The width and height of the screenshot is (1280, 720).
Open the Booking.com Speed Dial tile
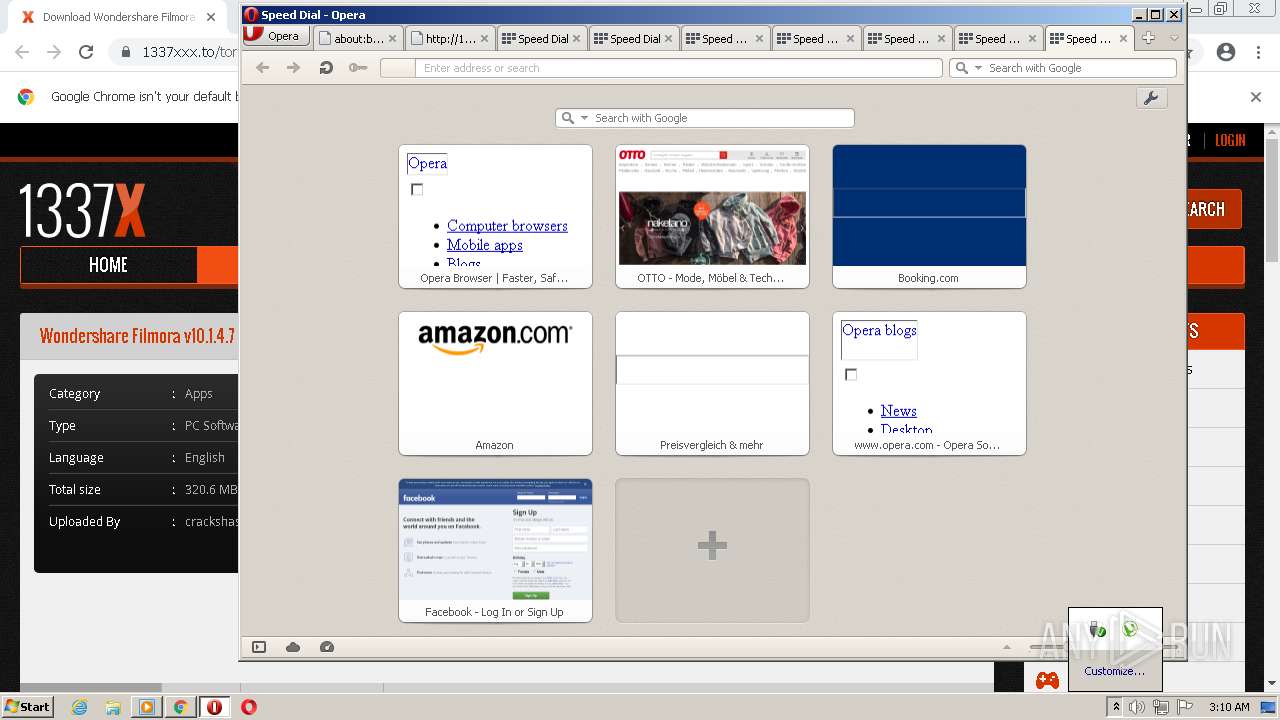click(929, 216)
